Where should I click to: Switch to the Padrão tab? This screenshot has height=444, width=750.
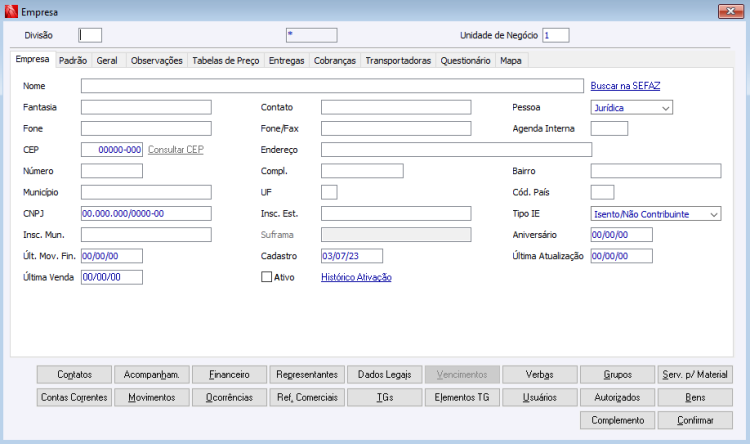73,61
